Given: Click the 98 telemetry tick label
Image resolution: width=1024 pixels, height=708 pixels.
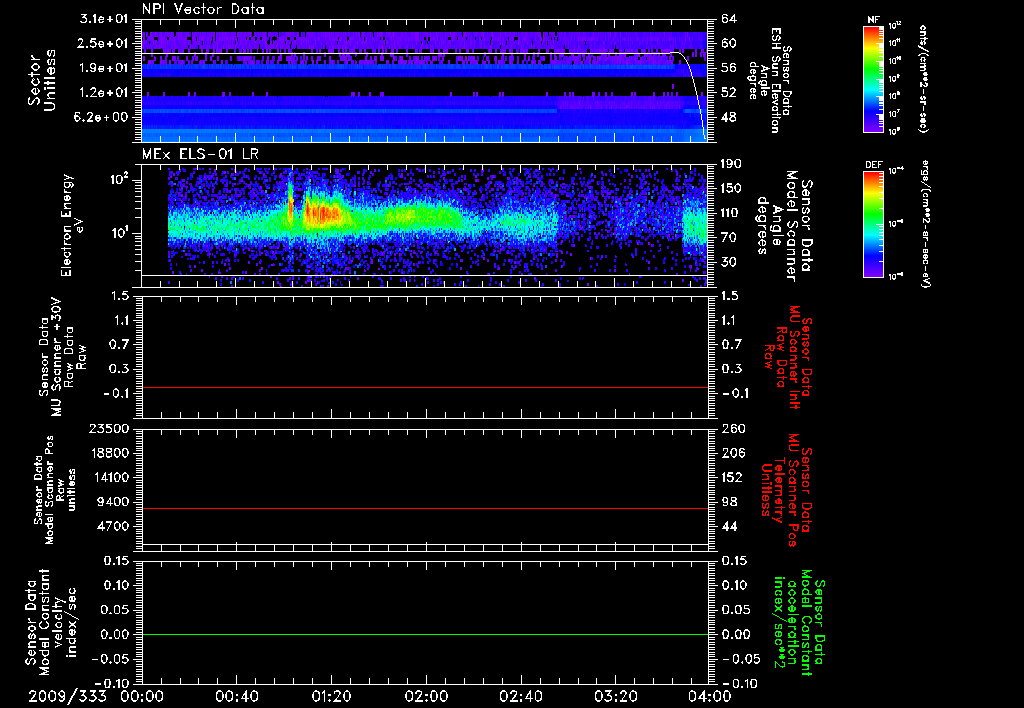Looking at the screenshot, I should pos(729,502).
